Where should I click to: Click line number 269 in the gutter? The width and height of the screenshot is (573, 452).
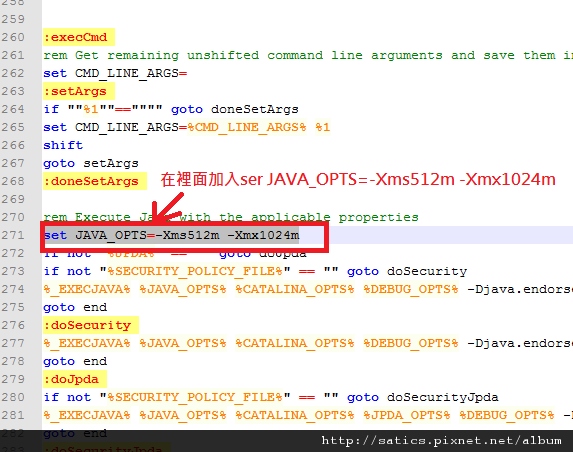click(x=13, y=199)
